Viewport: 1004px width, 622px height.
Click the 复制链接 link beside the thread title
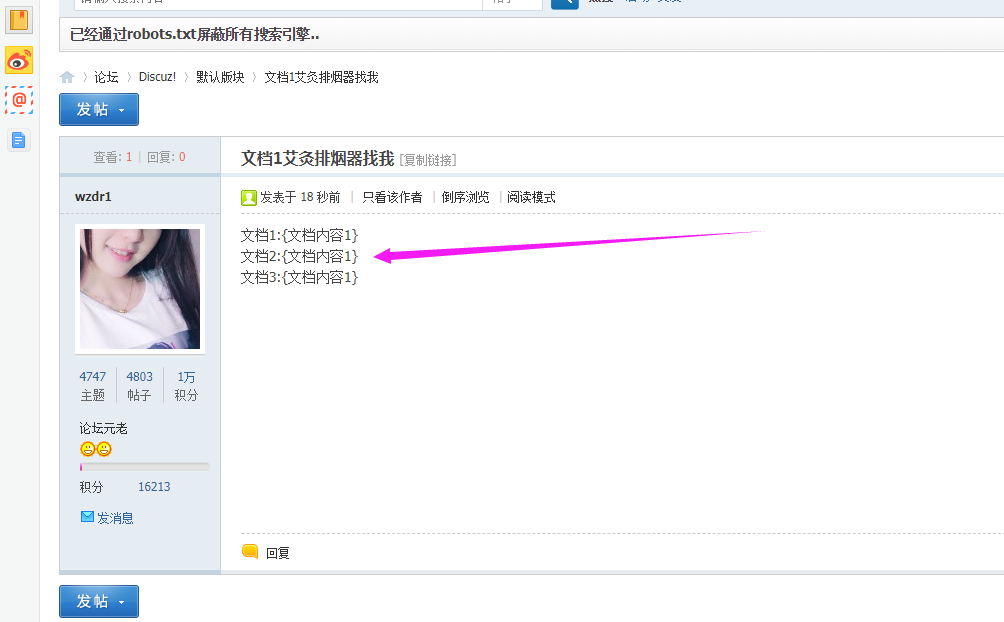click(427, 160)
